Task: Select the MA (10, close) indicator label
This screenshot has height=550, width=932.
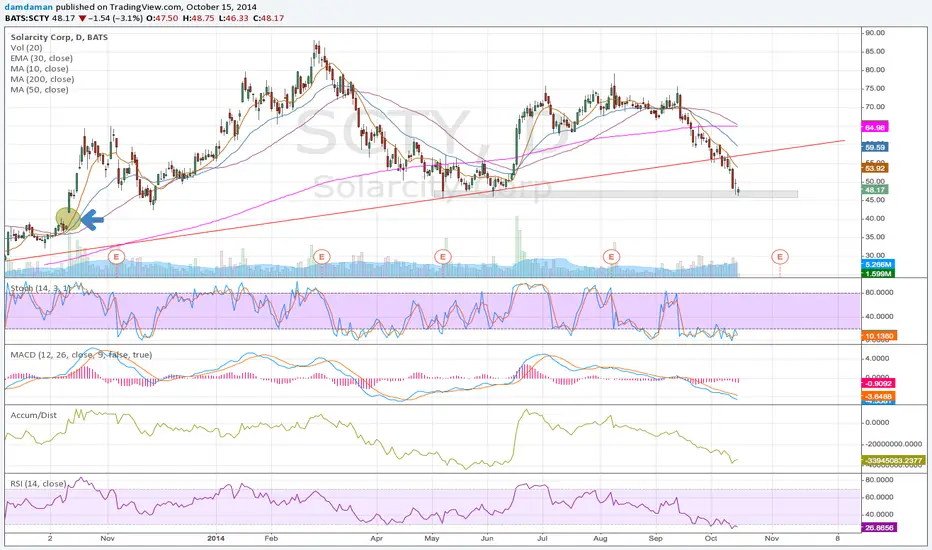Action: (x=39, y=69)
